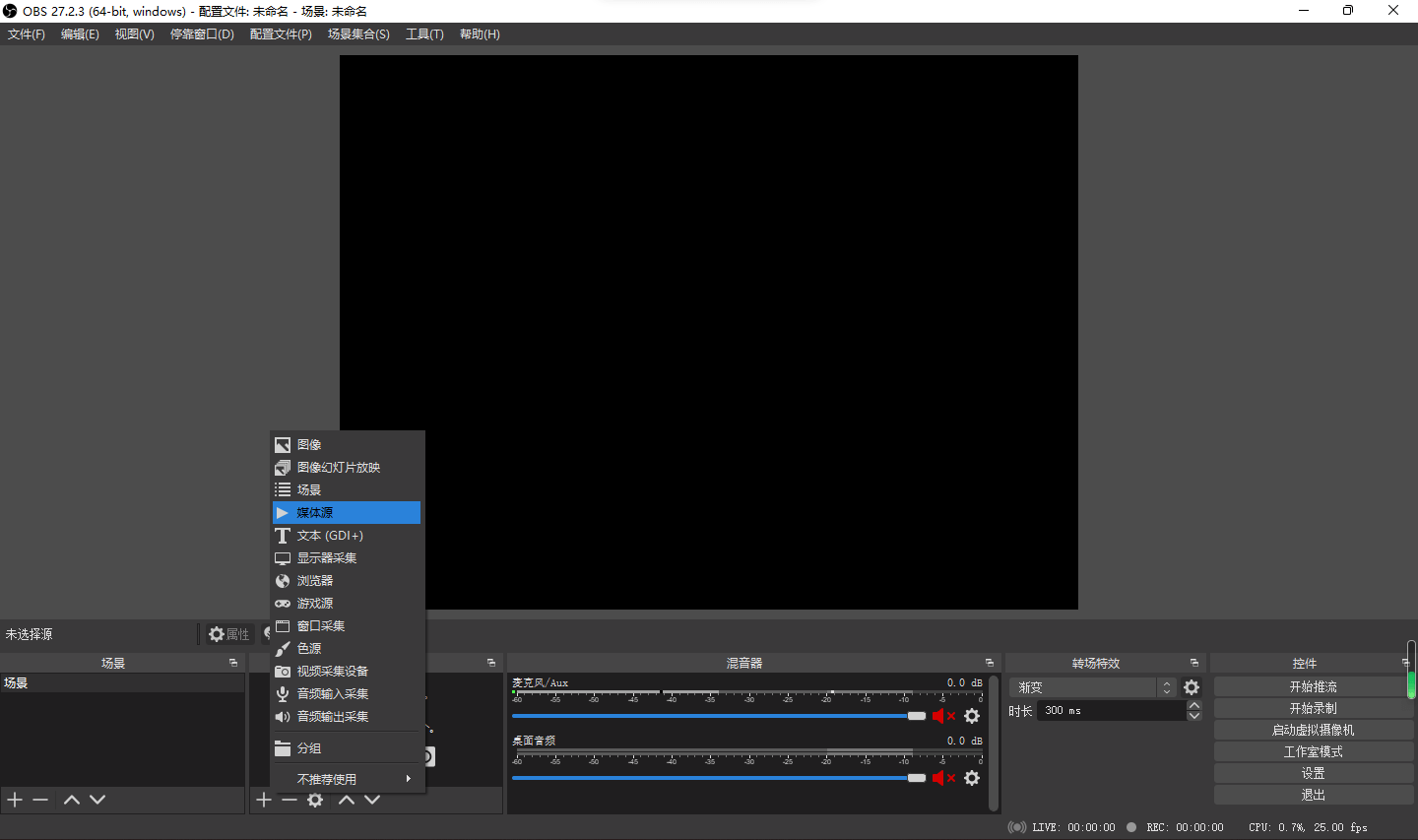Open the 配置文件(P) profile menu

(x=281, y=34)
